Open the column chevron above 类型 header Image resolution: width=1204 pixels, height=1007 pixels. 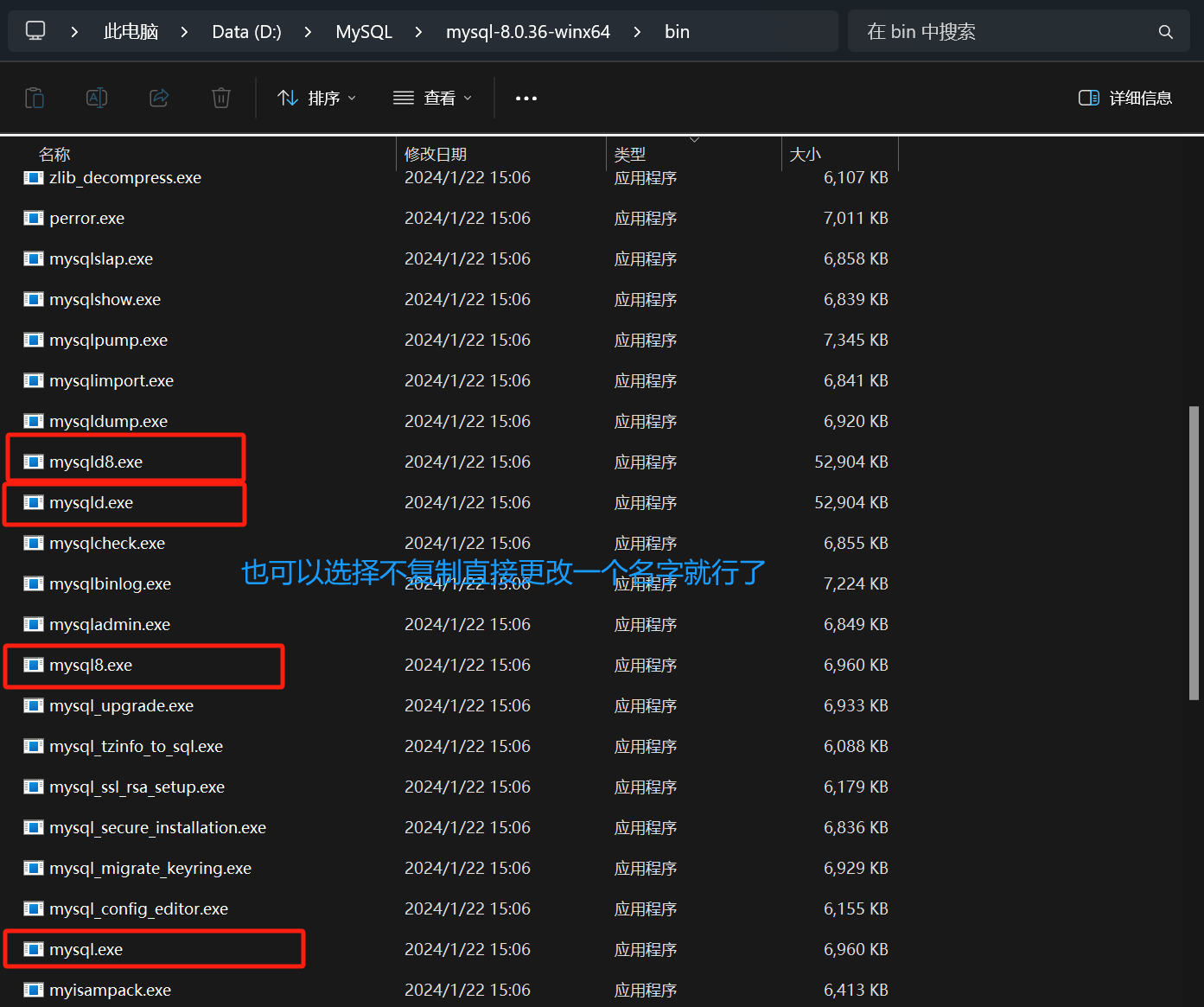694,139
